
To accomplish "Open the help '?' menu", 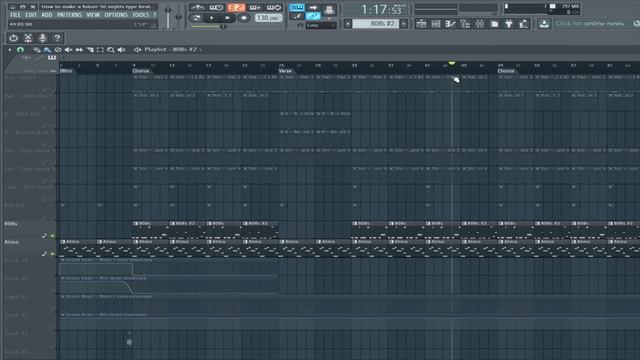I will [155, 15].
